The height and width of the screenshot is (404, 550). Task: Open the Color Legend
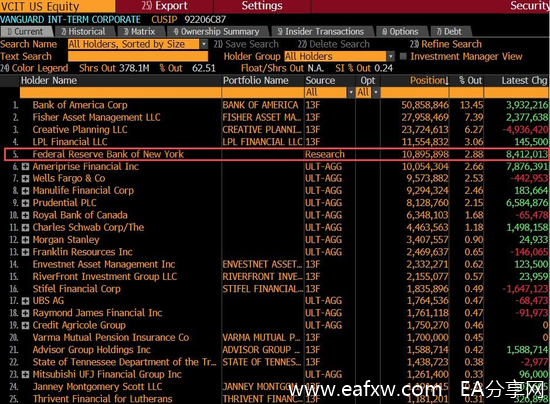[34, 68]
